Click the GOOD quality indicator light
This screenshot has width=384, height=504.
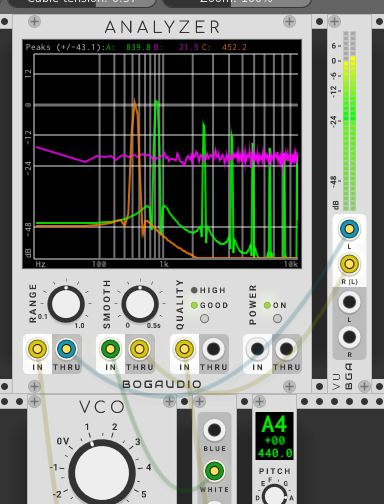pyautogui.click(x=194, y=305)
